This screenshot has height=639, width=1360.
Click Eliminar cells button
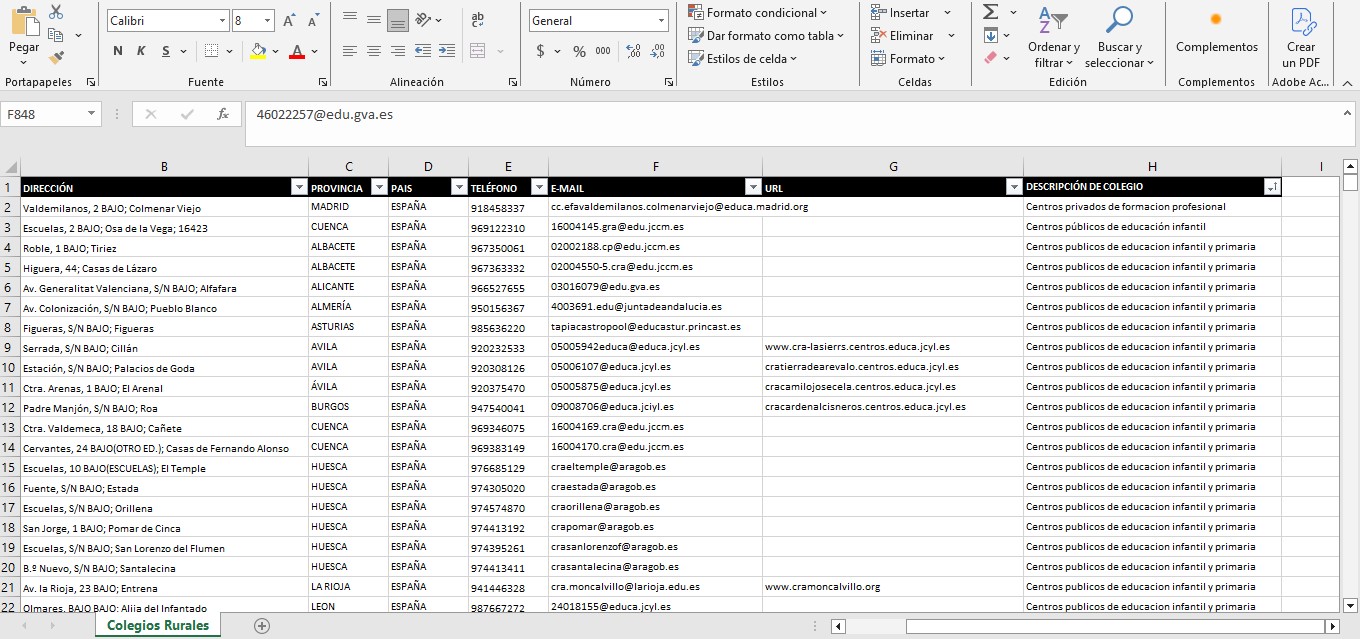pos(912,35)
